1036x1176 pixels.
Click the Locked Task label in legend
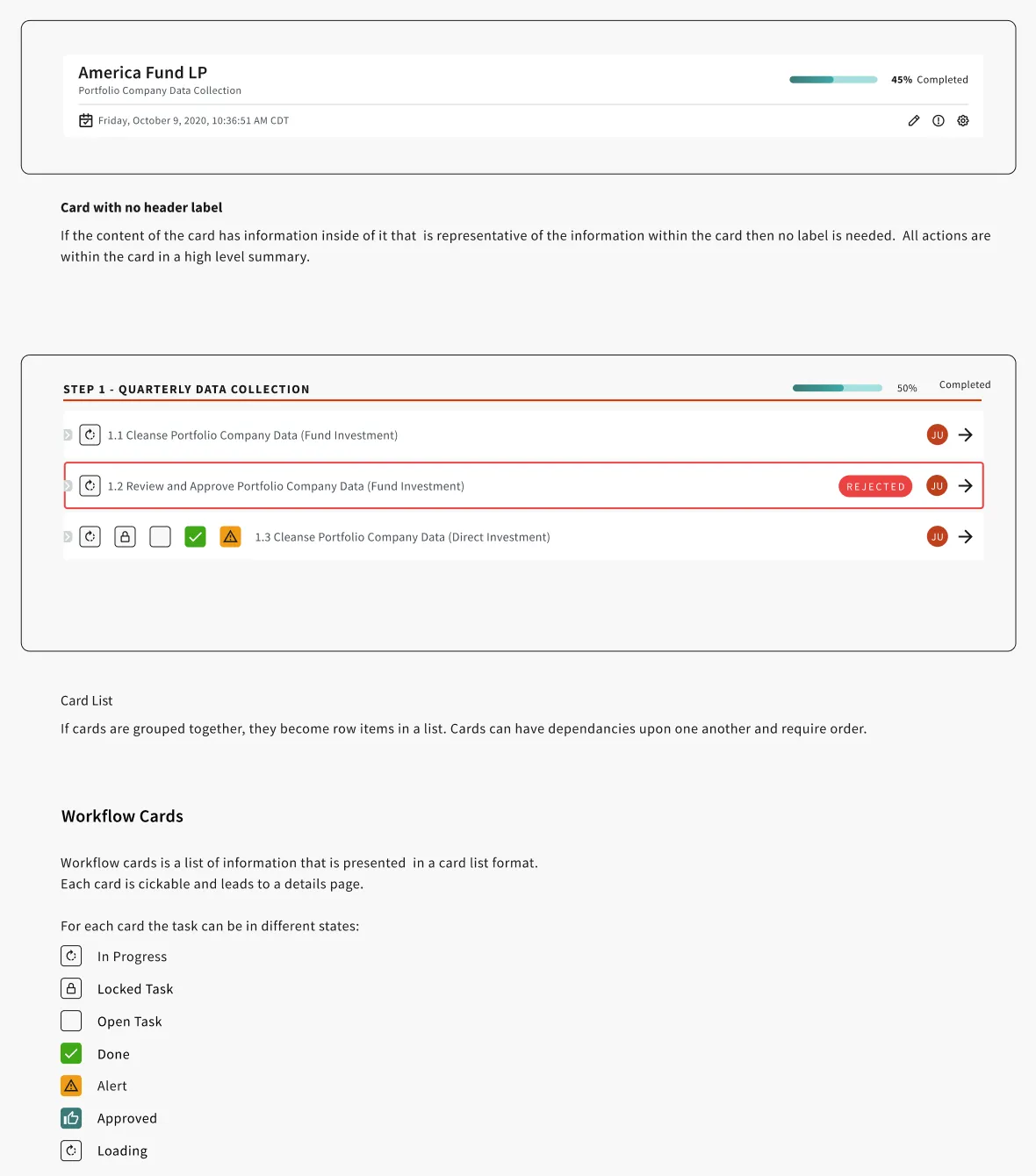coord(135,990)
